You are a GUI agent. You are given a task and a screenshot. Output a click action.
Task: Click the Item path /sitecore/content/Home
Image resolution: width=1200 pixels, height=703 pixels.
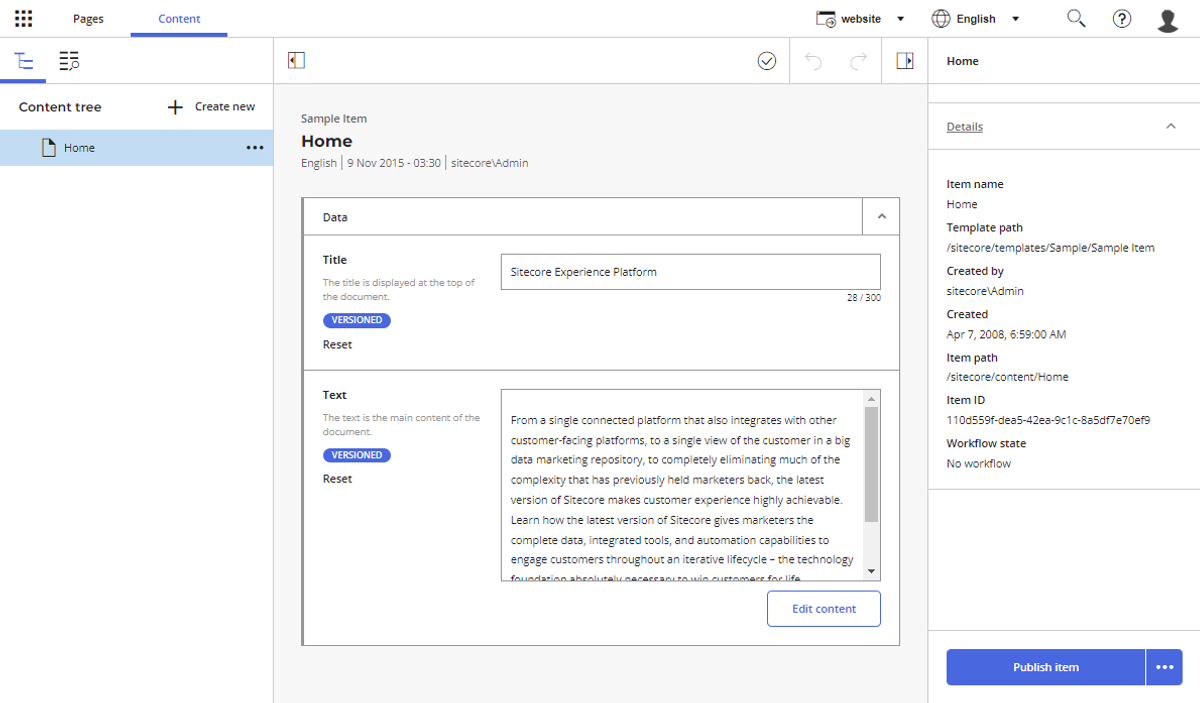[x=1008, y=377]
